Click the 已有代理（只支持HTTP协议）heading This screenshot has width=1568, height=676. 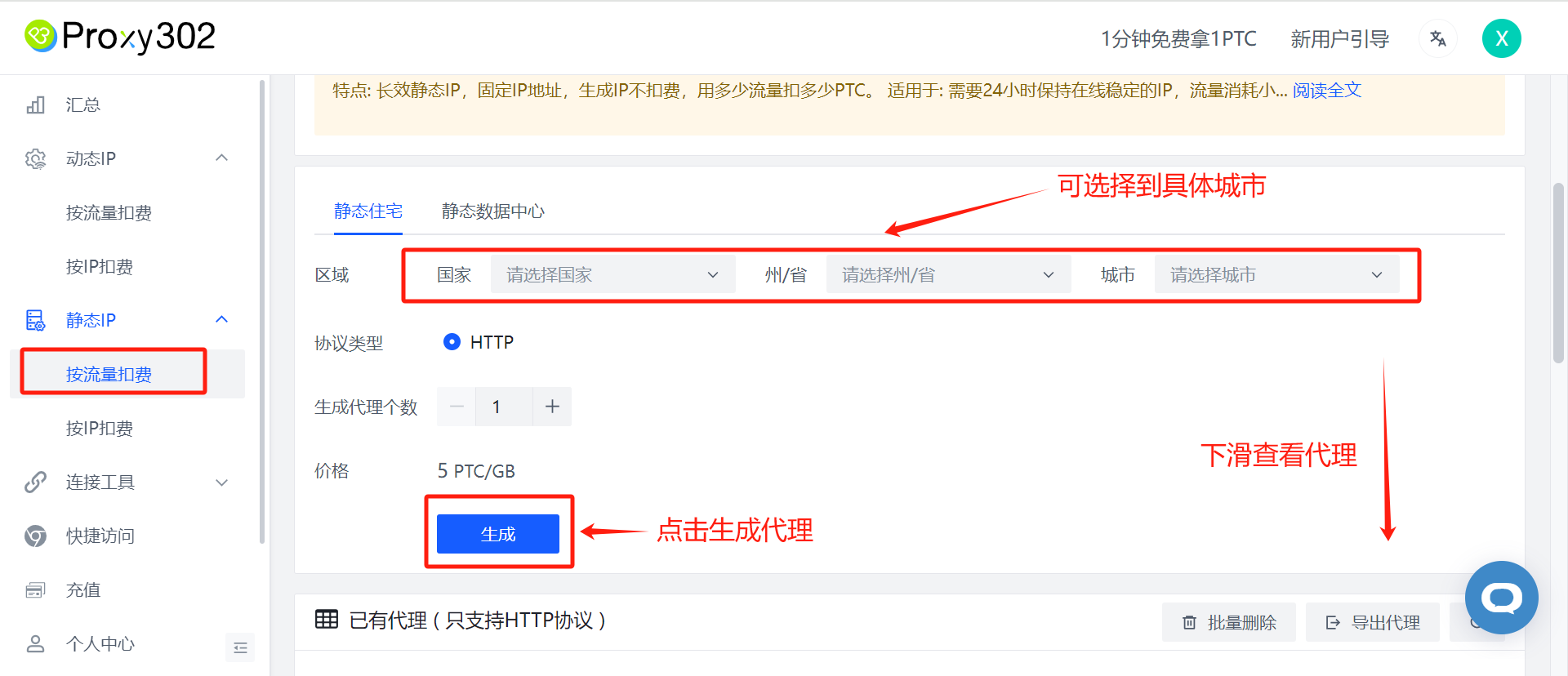(478, 620)
